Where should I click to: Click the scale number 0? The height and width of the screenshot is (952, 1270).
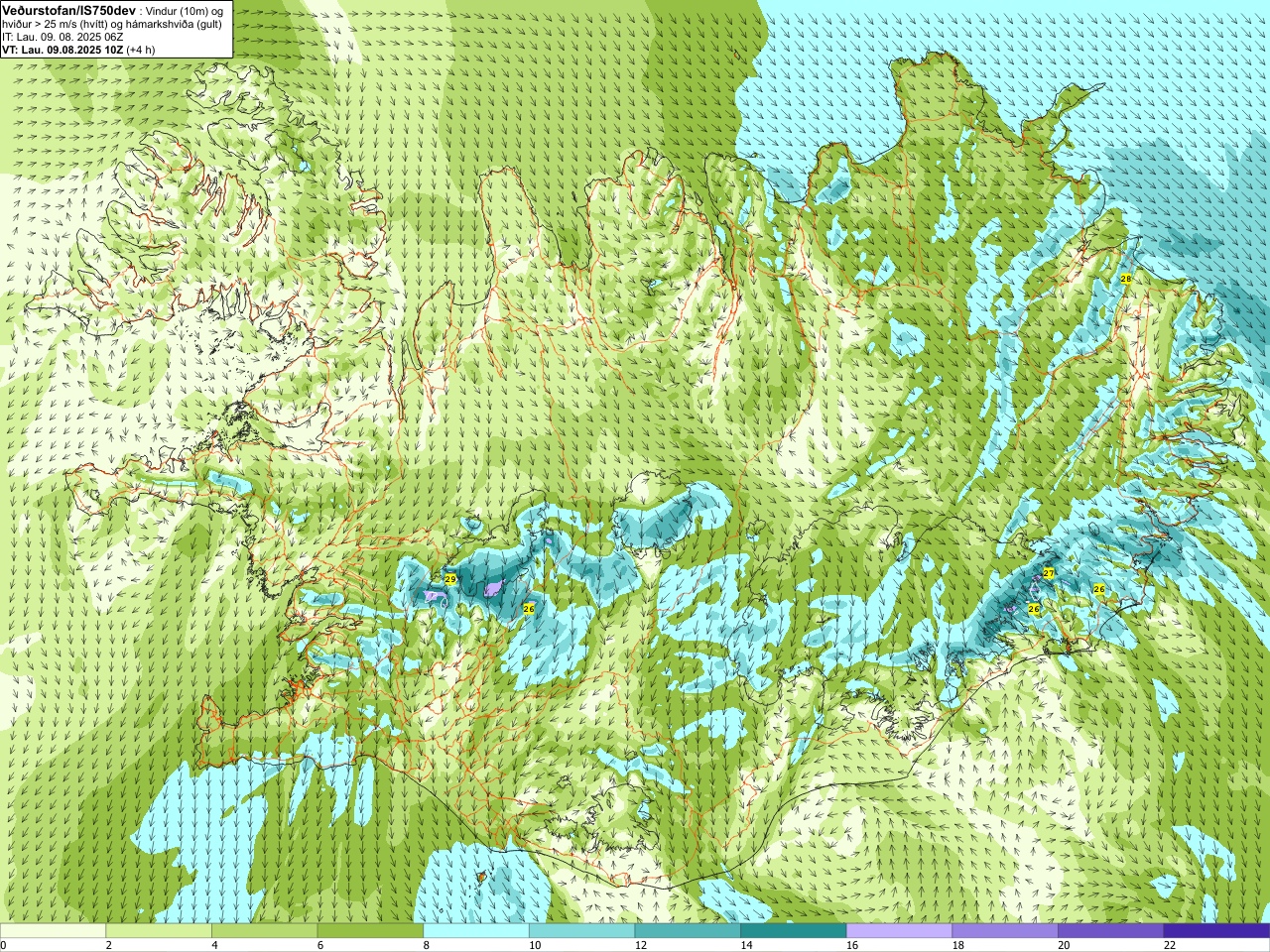3,945
